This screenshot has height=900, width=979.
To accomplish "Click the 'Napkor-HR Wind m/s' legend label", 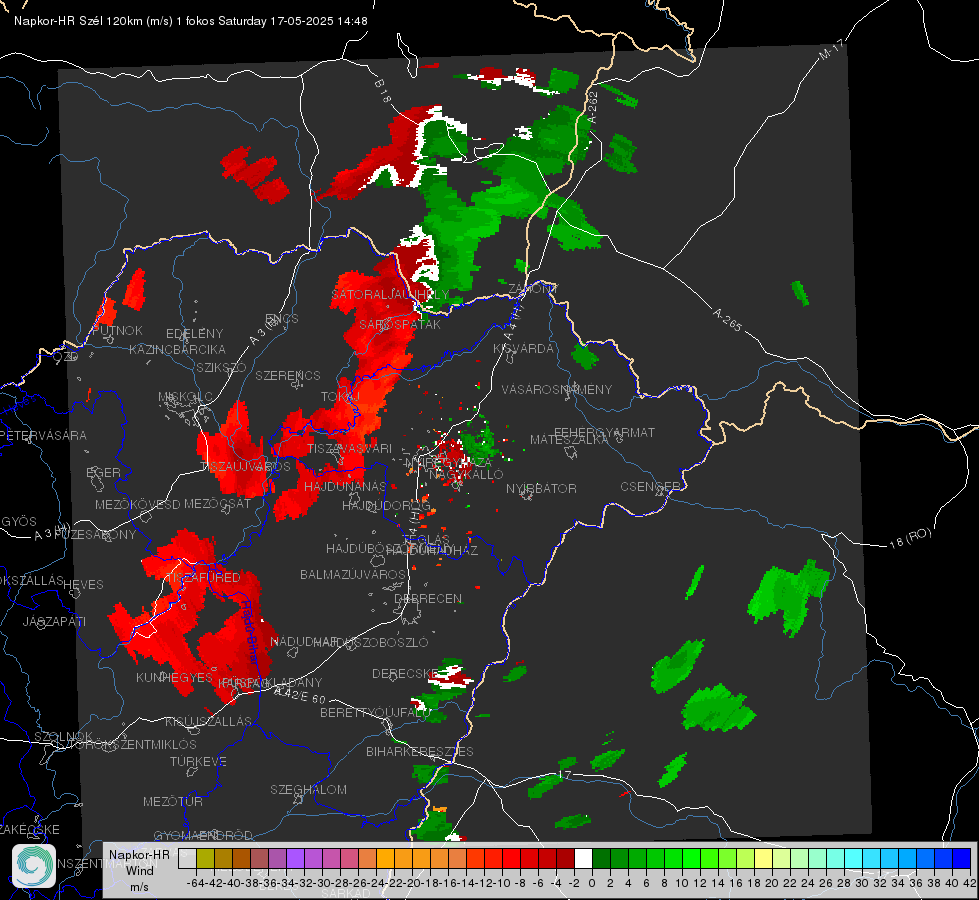I will click(x=139, y=870).
